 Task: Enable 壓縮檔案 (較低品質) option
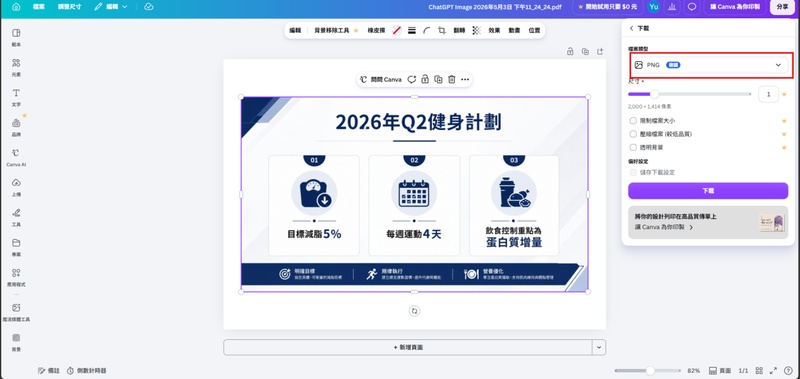633,134
